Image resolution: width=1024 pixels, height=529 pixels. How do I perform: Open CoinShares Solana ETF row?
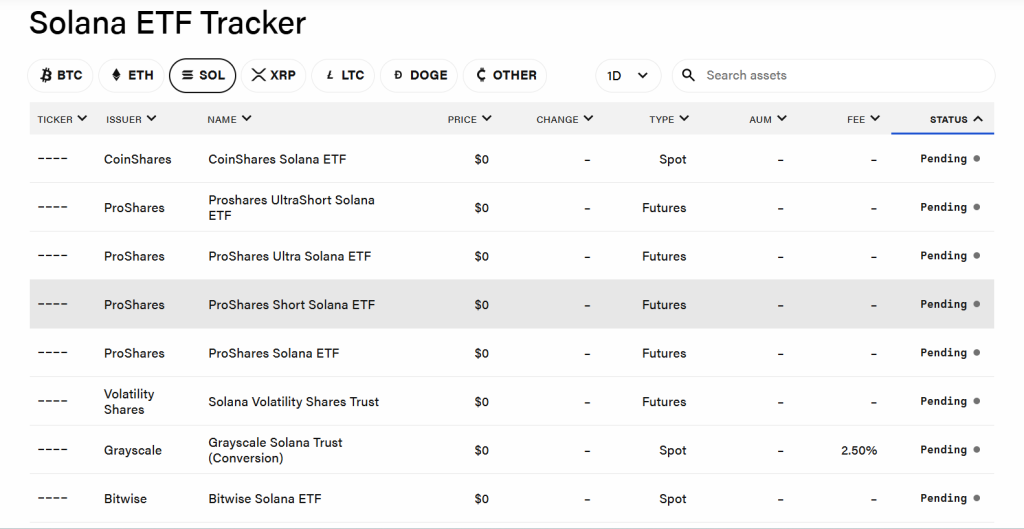(x=277, y=159)
